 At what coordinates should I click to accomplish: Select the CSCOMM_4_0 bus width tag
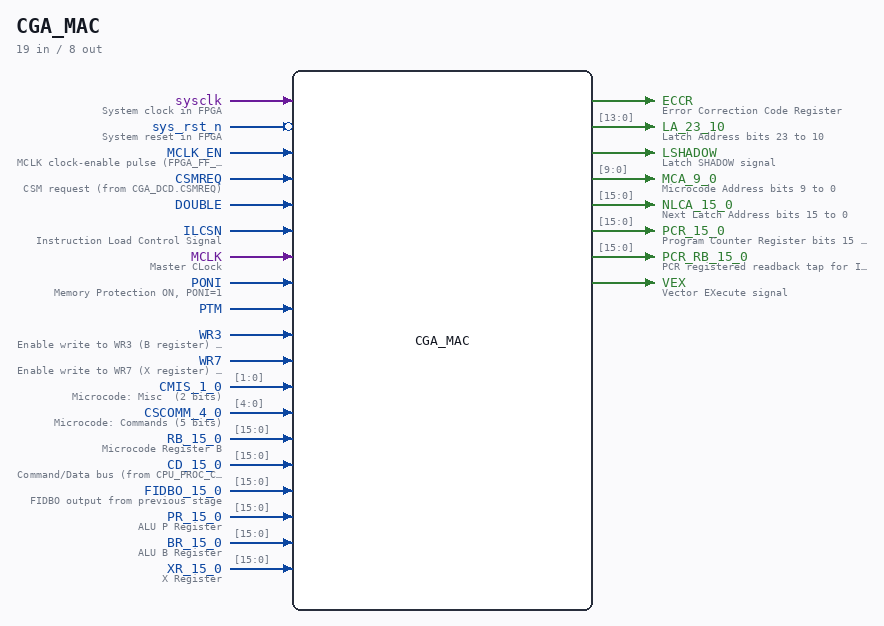click(249, 404)
